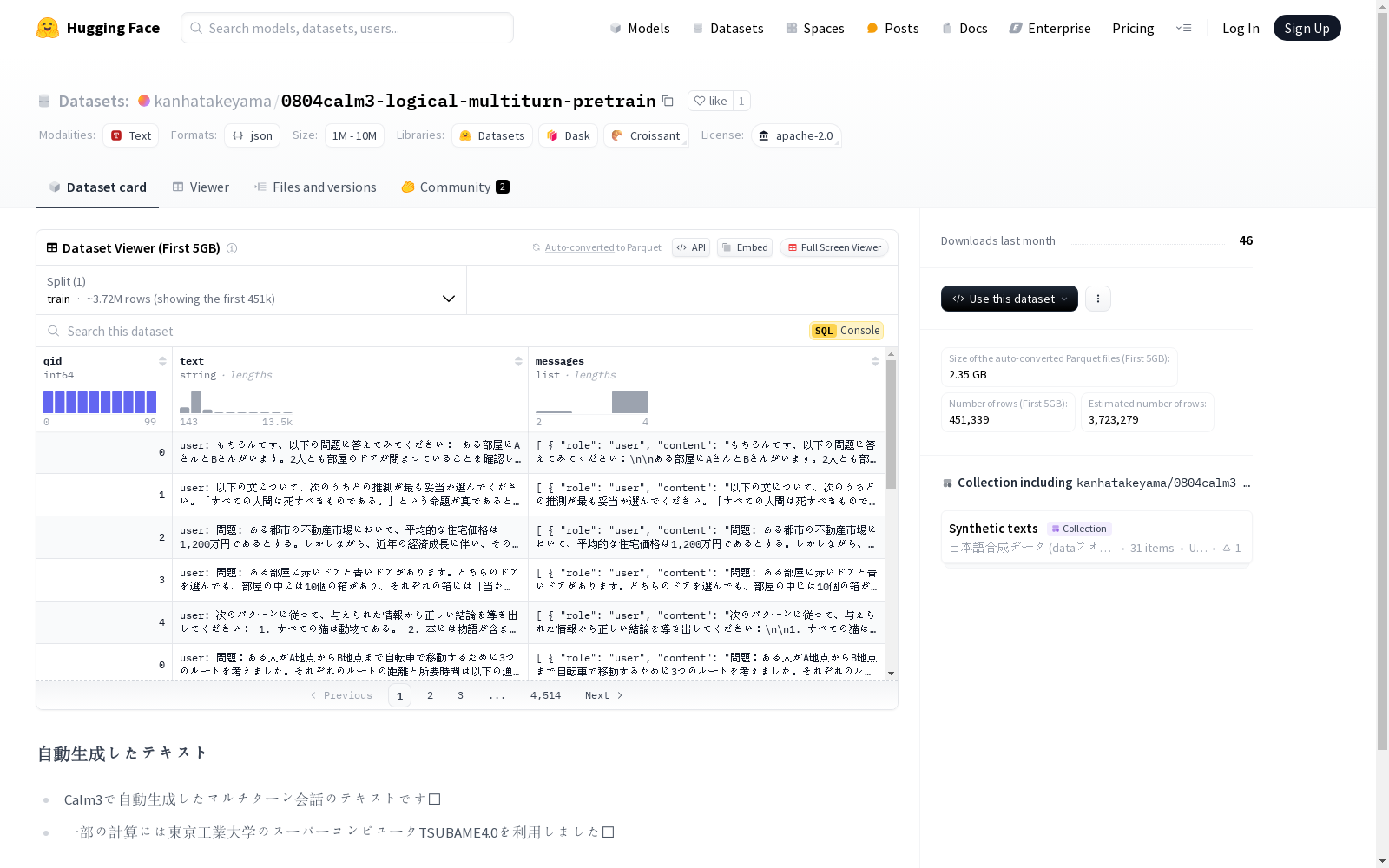
Task: Open the nav overflow menu icon
Action: pyautogui.click(x=1183, y=28)
